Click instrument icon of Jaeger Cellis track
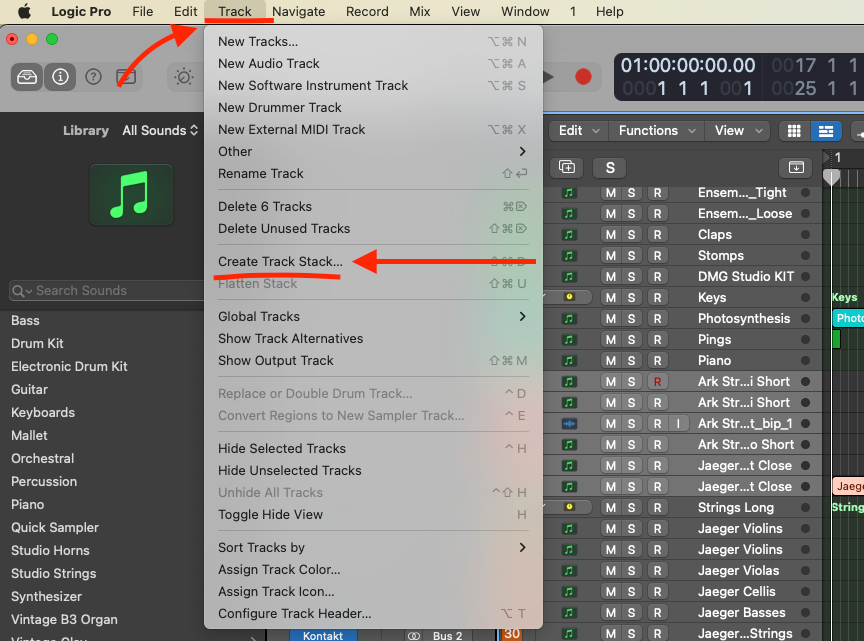 (569, 591)
